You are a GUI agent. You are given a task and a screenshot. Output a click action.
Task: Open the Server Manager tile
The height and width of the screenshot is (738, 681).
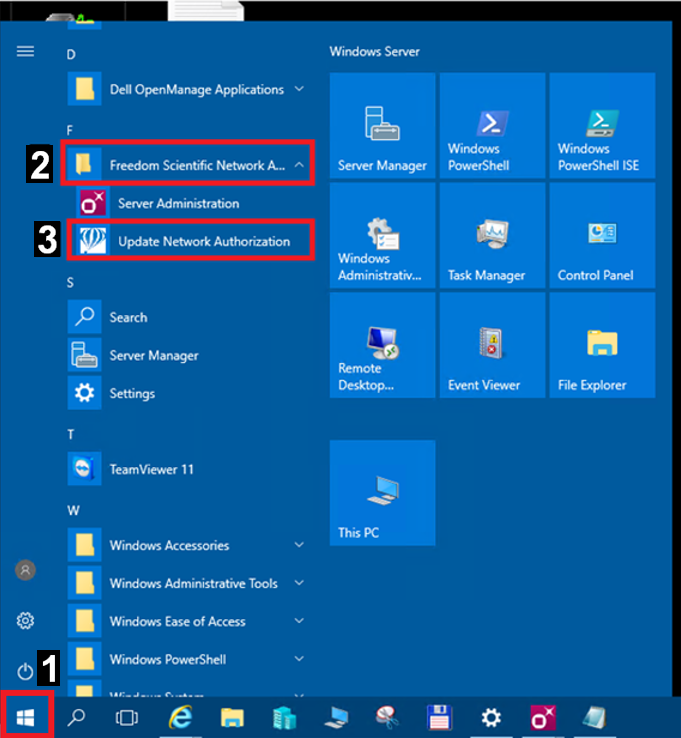pyautogui.click(x=382, y=126)
